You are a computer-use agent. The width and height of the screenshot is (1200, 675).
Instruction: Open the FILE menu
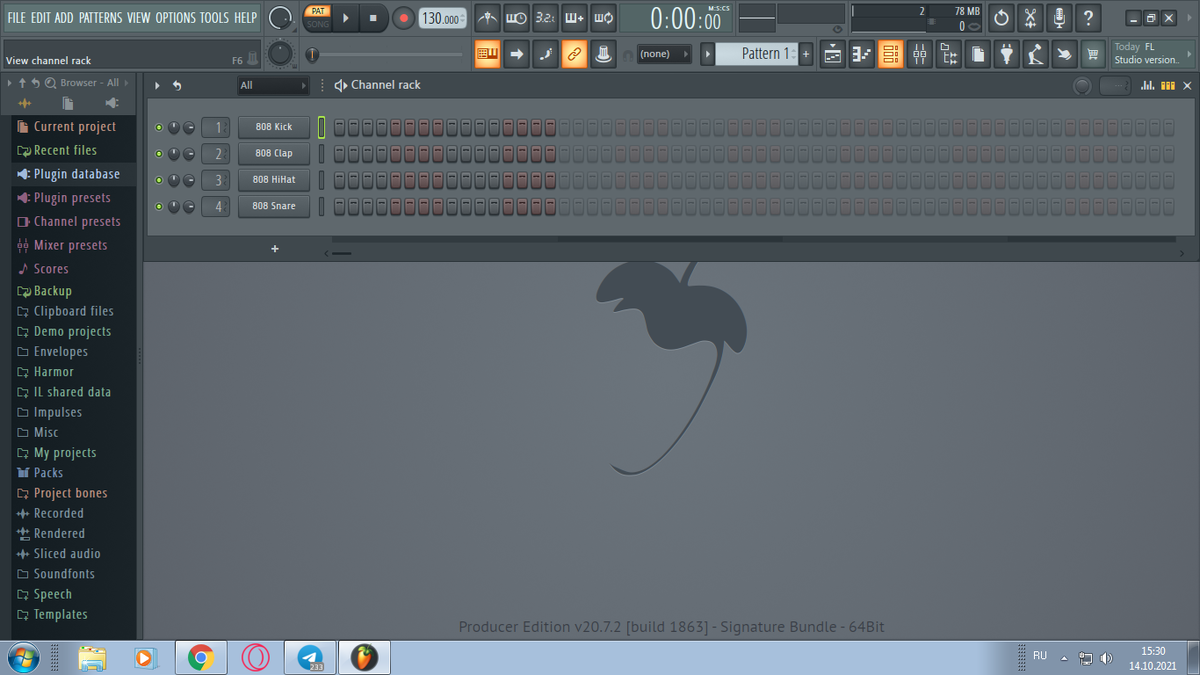click(17, 18)
